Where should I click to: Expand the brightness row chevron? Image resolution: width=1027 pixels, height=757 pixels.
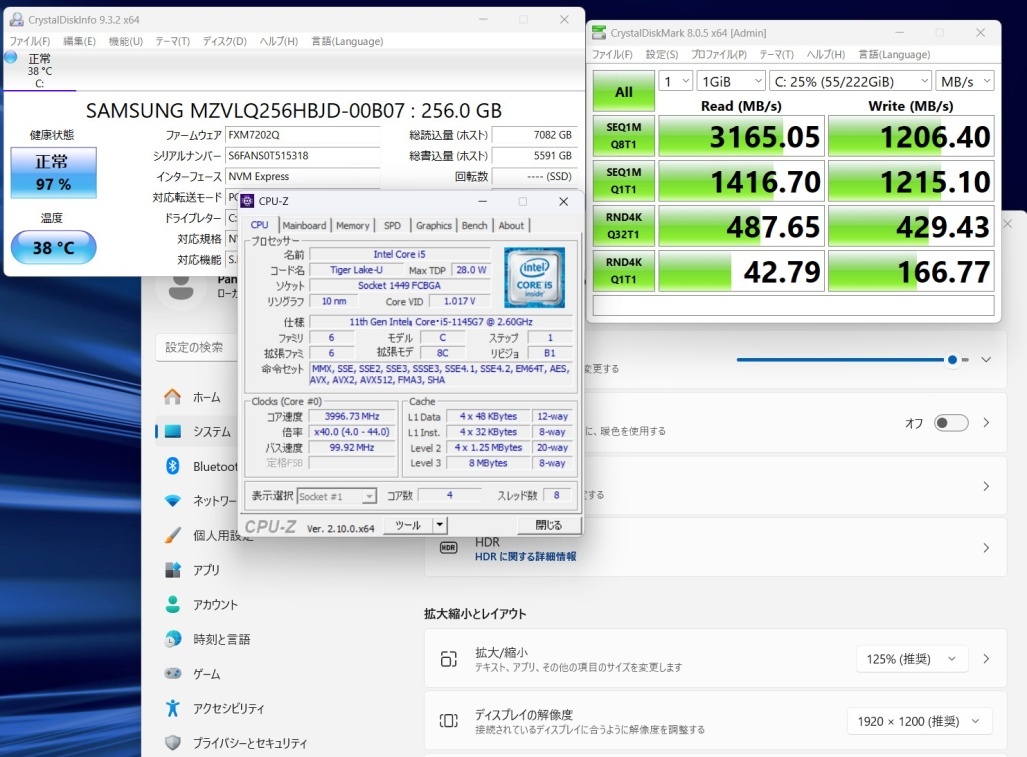986,360
